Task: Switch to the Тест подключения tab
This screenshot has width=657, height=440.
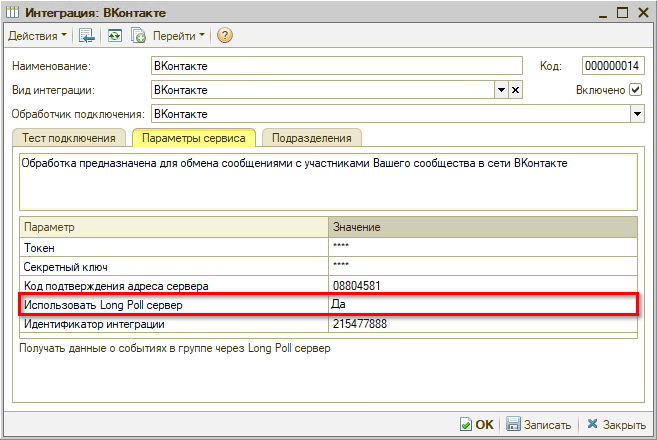Action: pyautogui.click(x=69, y=138)
